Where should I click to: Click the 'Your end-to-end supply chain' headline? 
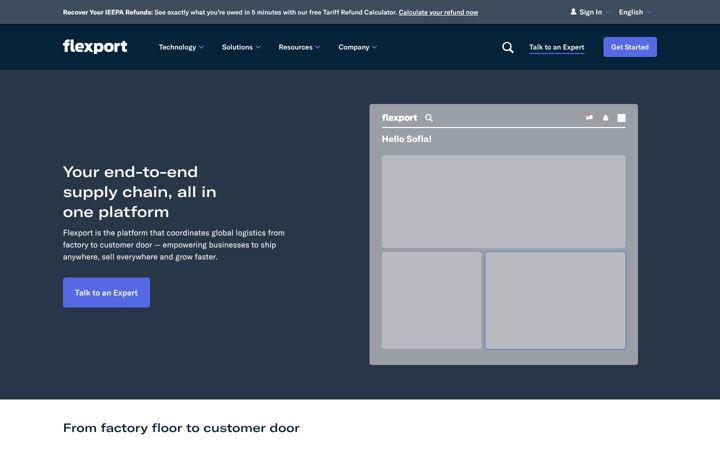(x=140, y=192)
